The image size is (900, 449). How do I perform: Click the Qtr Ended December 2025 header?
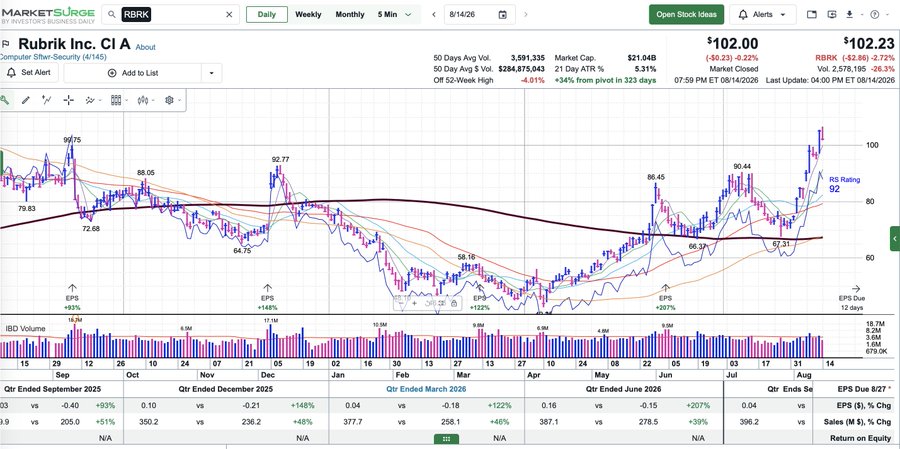click(227, 389)
